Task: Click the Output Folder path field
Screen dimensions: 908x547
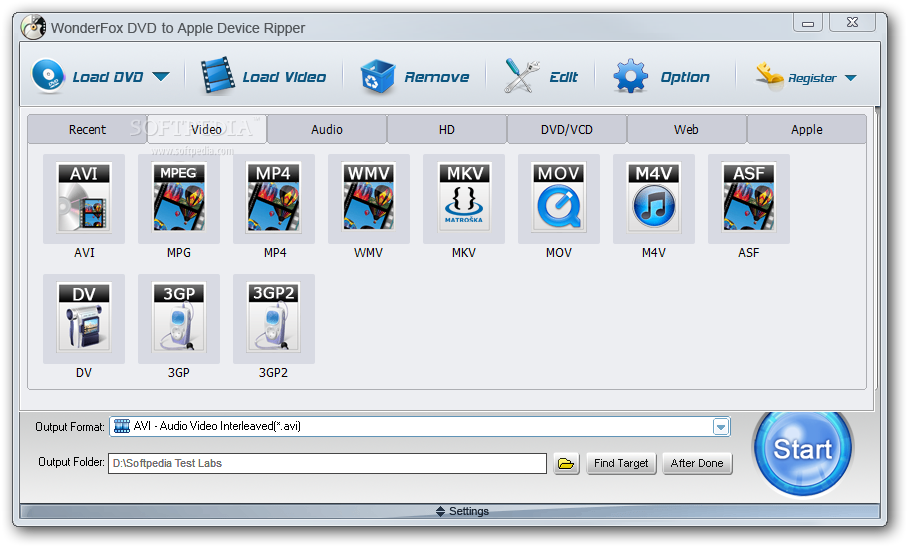Action: pyautogui.click(x=327, y=463)
